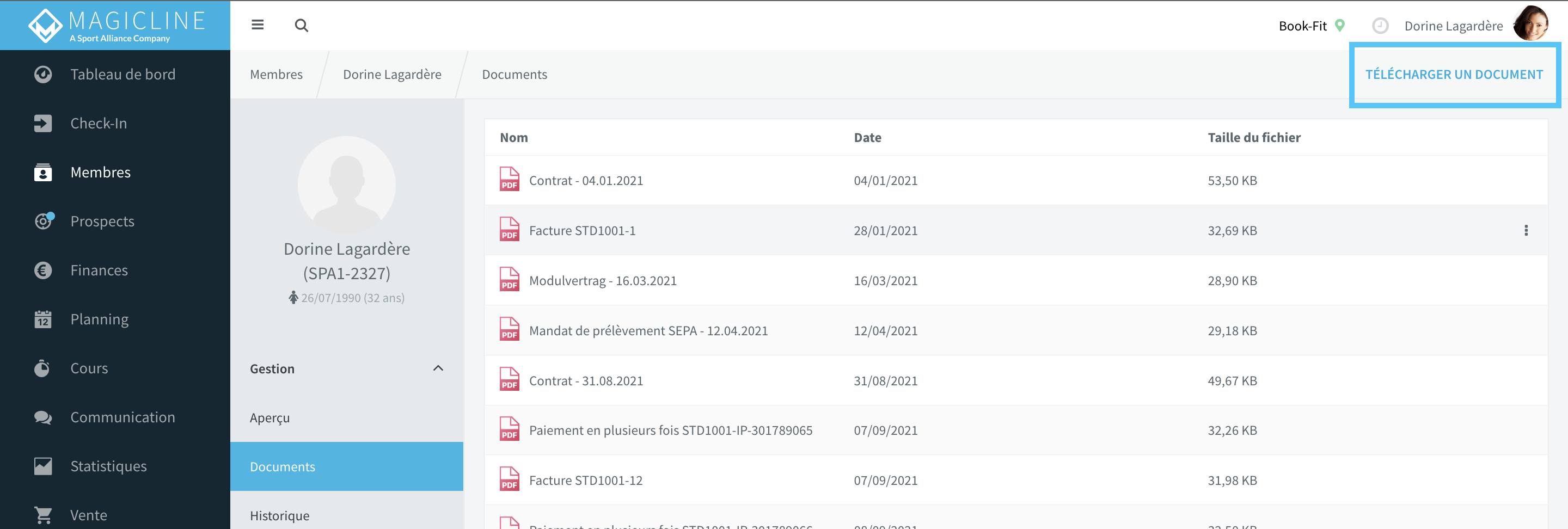Screen dimensions: 1568x529
Task: Click the Date column header
Action: click(x=867, y=138)
